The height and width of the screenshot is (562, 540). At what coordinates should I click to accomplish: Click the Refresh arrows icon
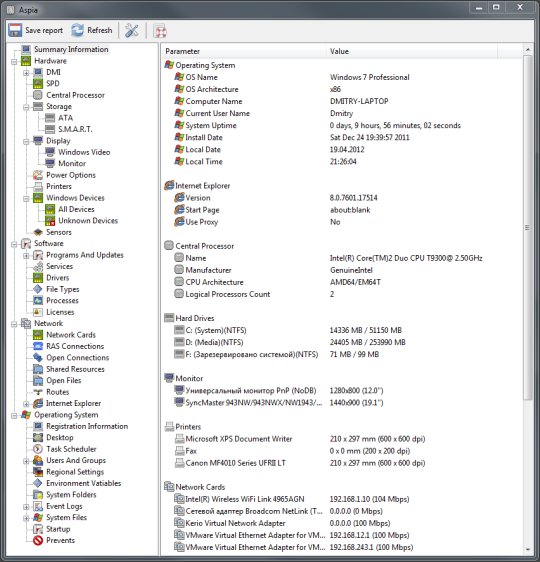coord(77,30)
